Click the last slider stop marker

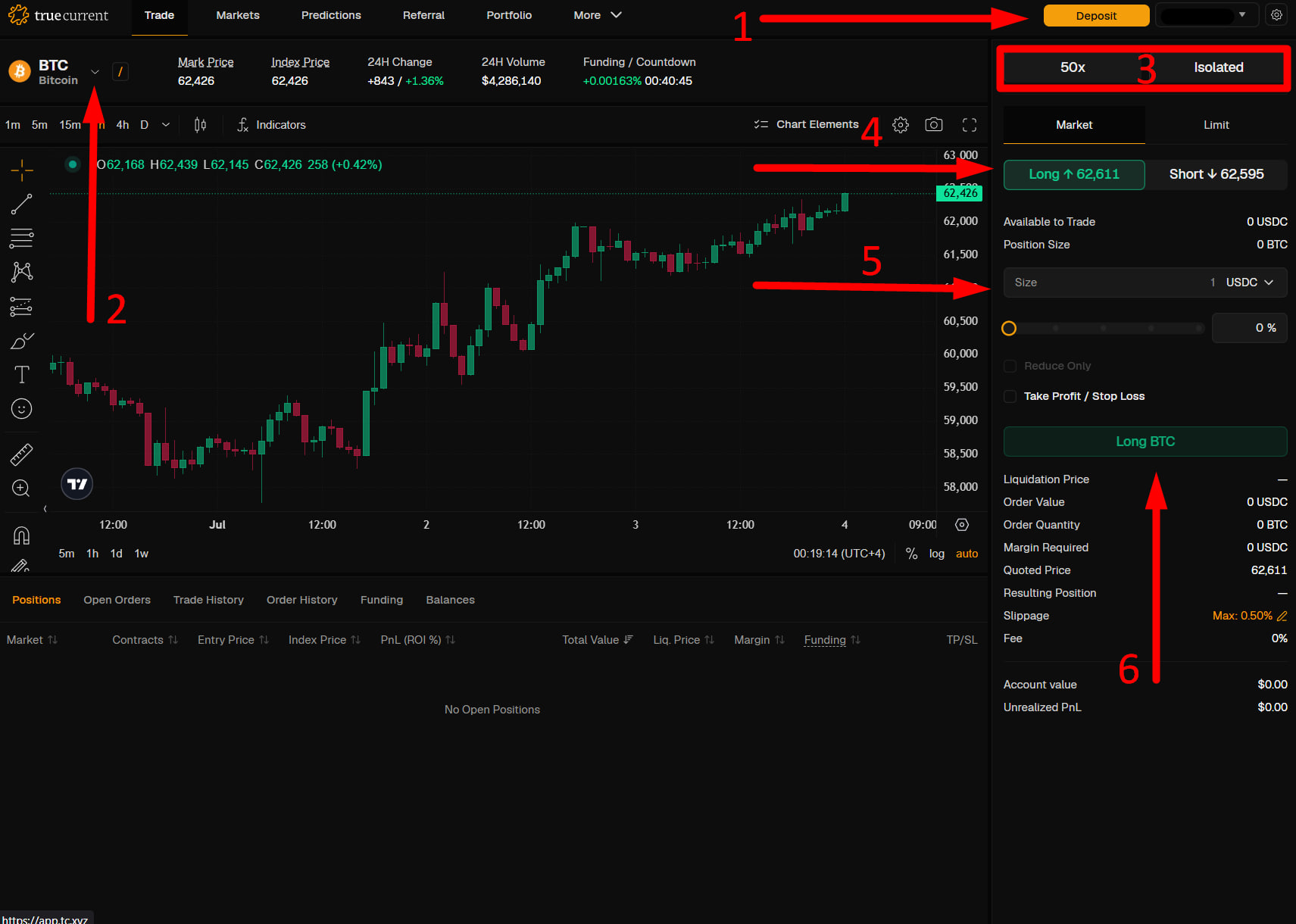[1198, 328]
